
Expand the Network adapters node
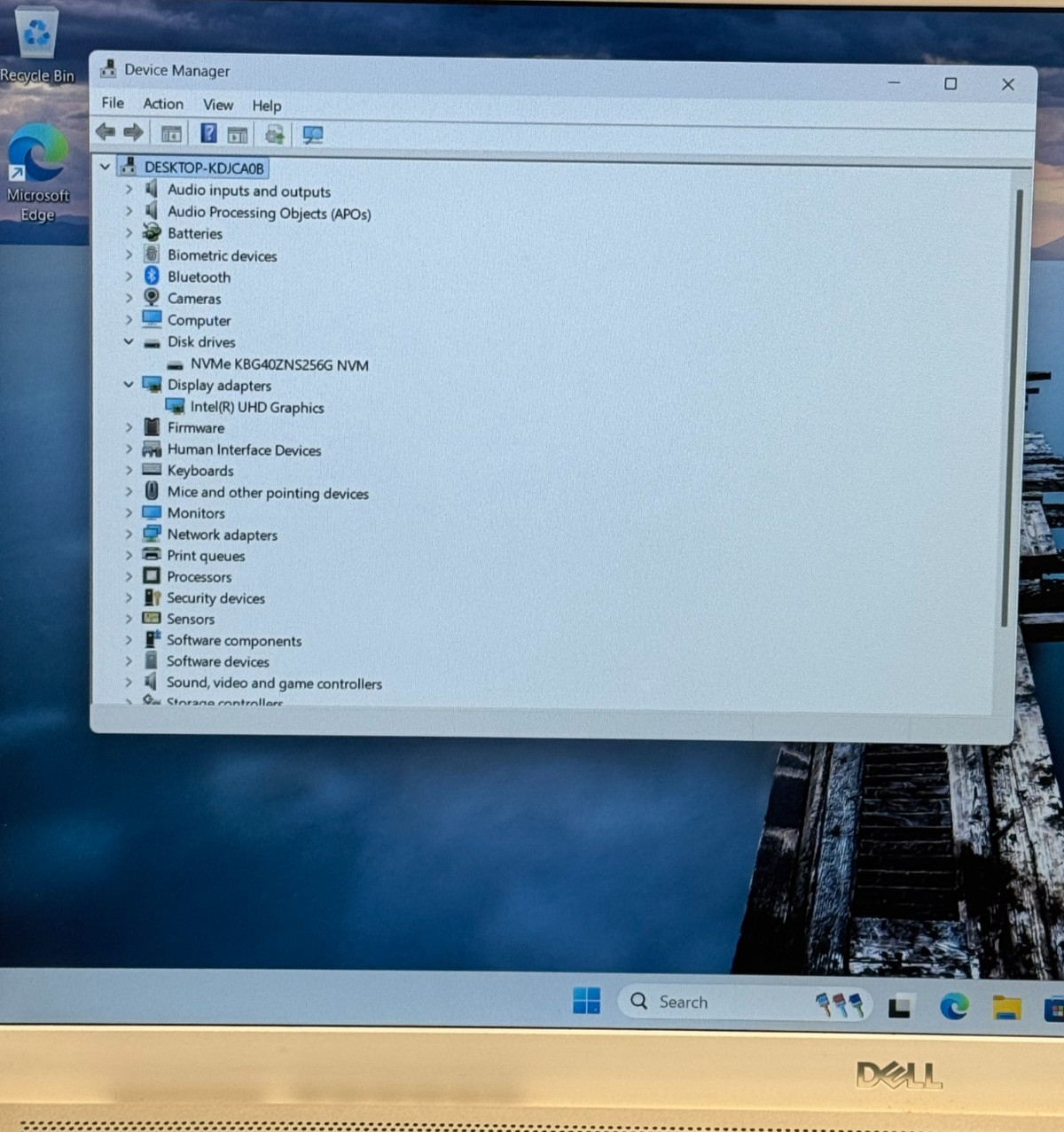pos(129,534)
